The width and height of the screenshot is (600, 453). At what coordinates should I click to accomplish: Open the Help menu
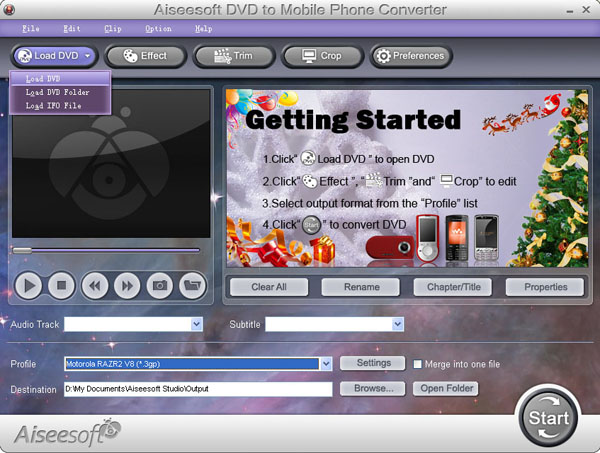pos(203,29)
